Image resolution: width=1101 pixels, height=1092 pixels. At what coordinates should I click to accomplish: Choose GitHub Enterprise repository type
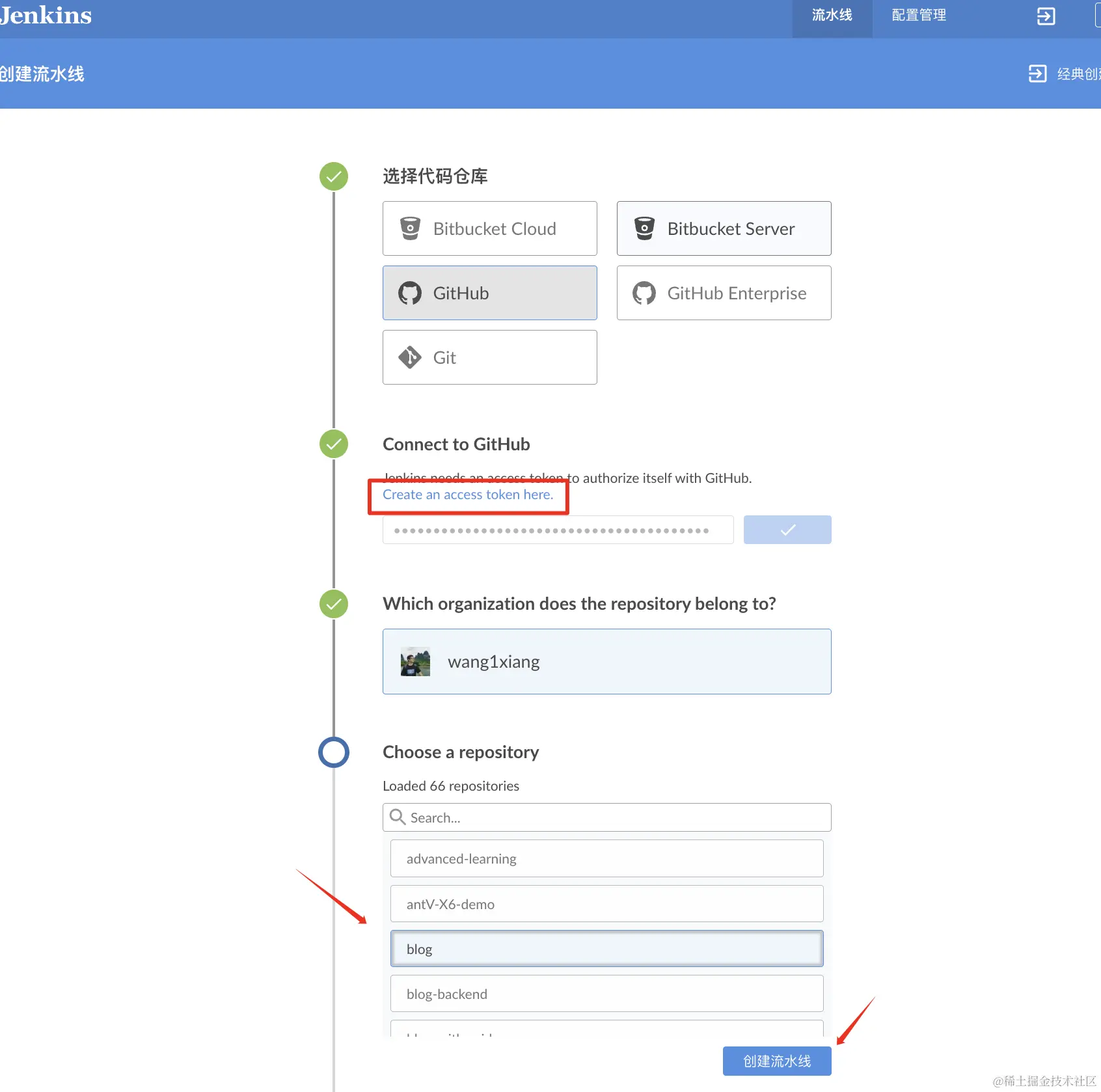(724, 293)
